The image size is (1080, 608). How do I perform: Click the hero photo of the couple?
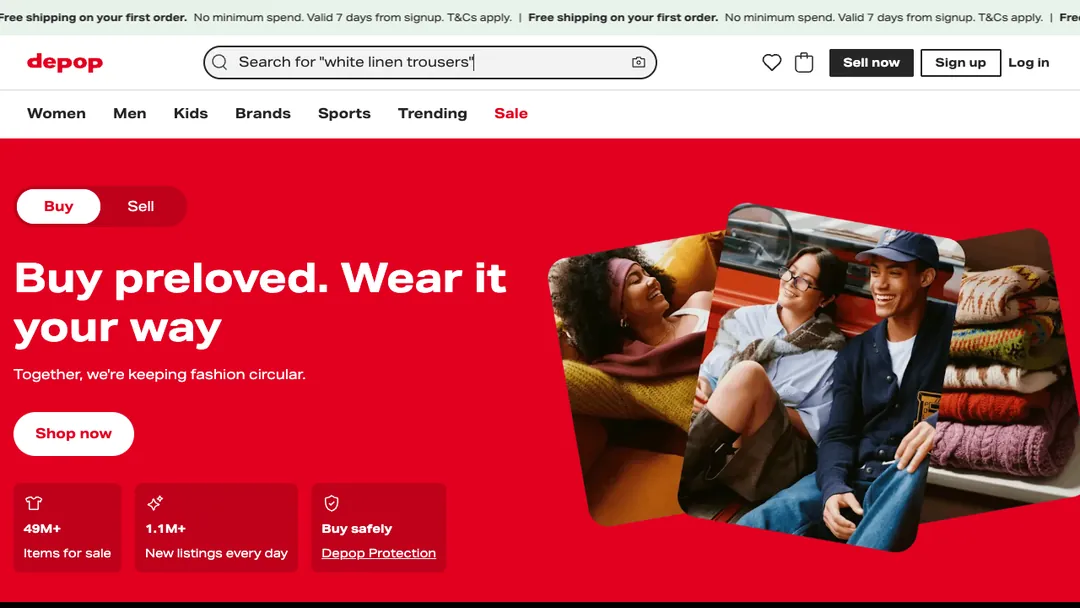click(x=820, y=377)
